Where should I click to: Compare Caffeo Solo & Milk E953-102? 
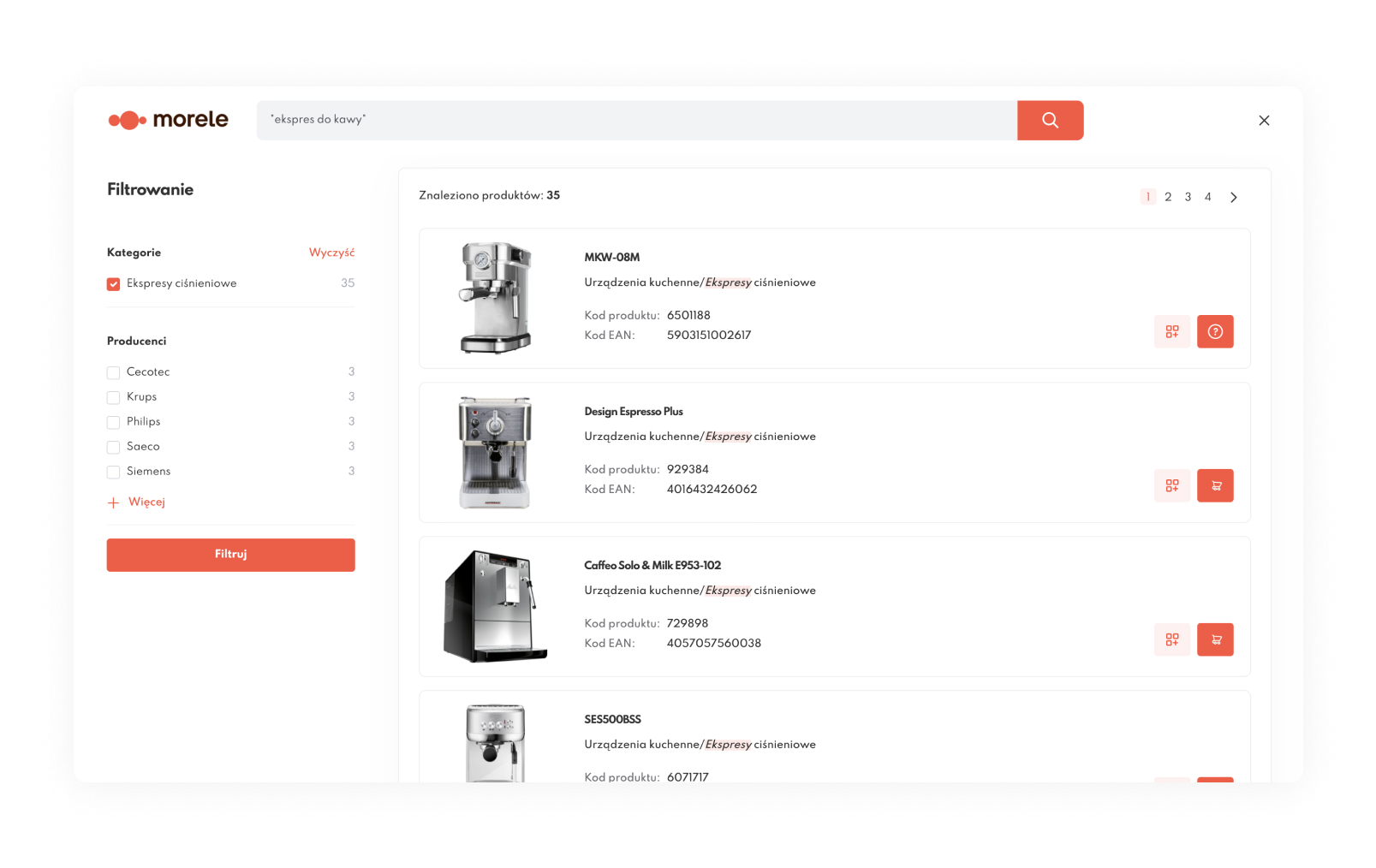pos(1171,639)
